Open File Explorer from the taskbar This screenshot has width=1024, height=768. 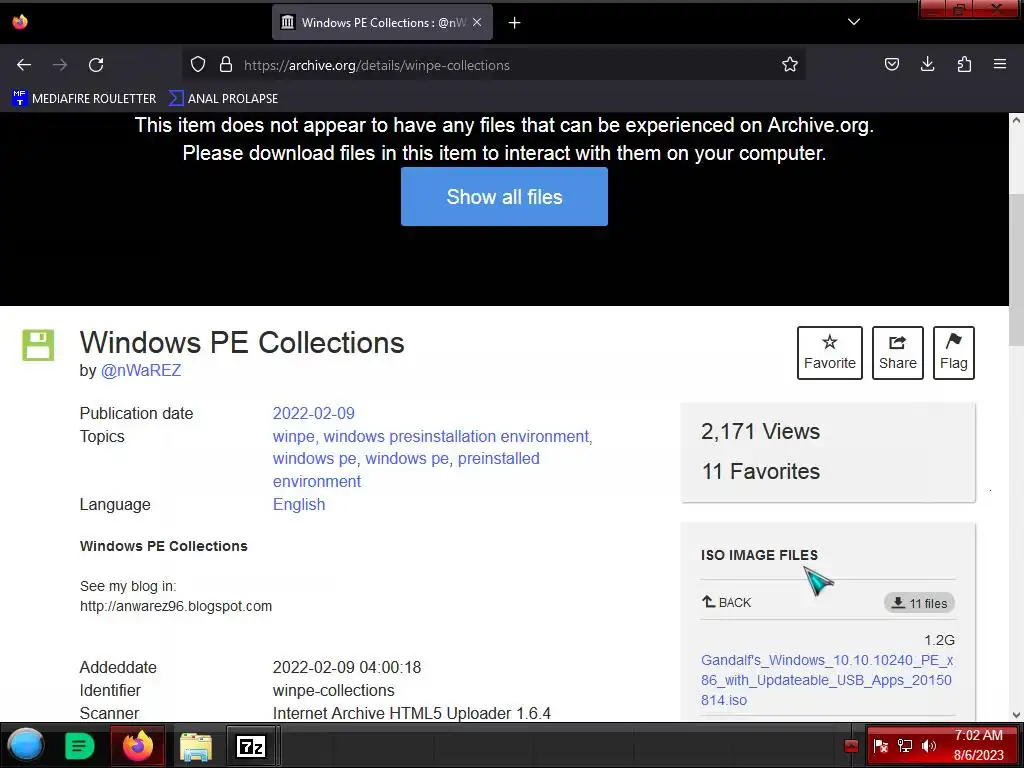pos(195,746)
